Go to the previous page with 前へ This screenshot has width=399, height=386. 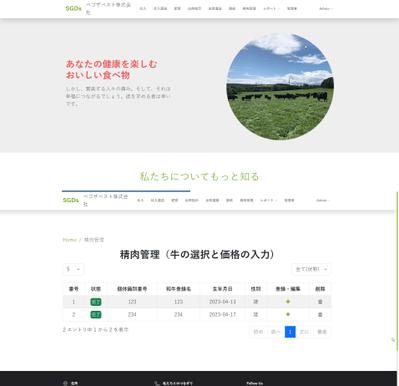pyautogui.click(x=276, y=332)
